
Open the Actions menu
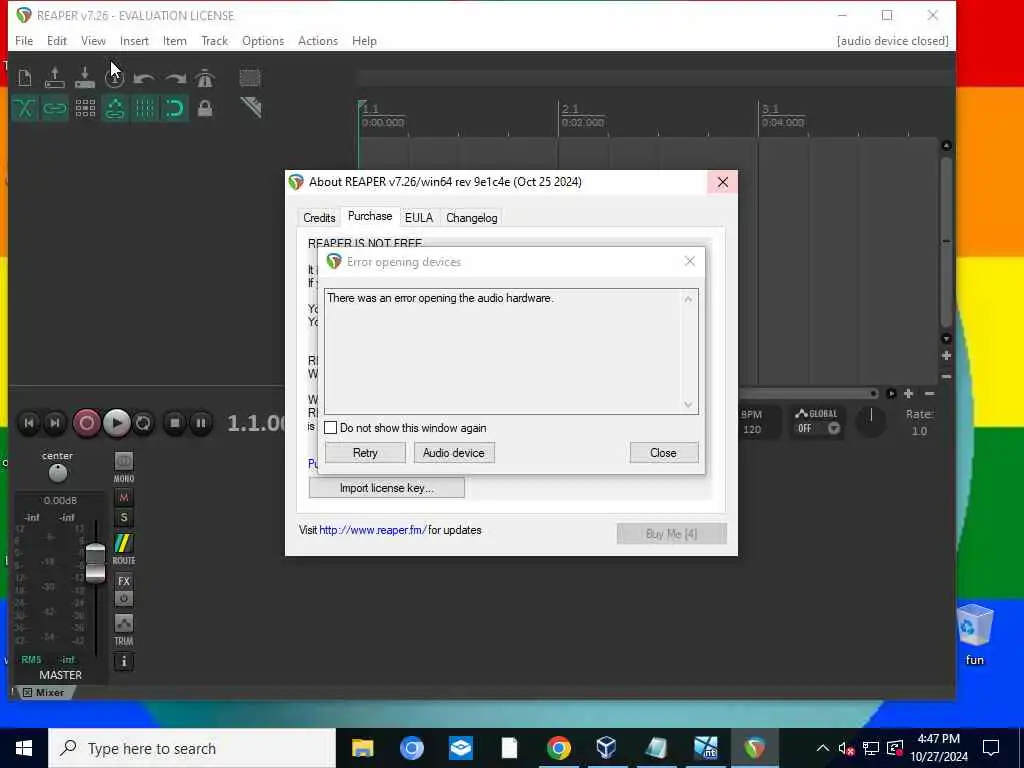318,40
